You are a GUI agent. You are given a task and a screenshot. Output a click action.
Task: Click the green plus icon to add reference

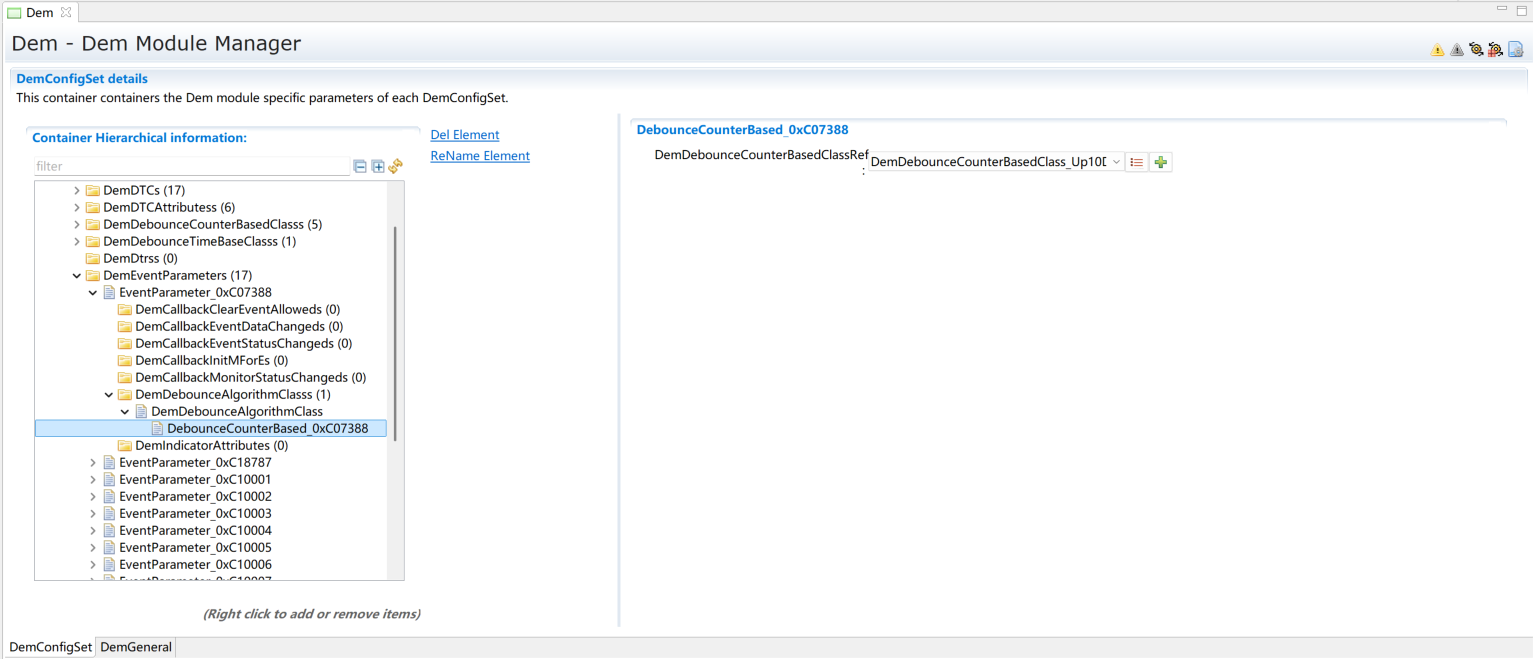click(x=1160, y=162)
